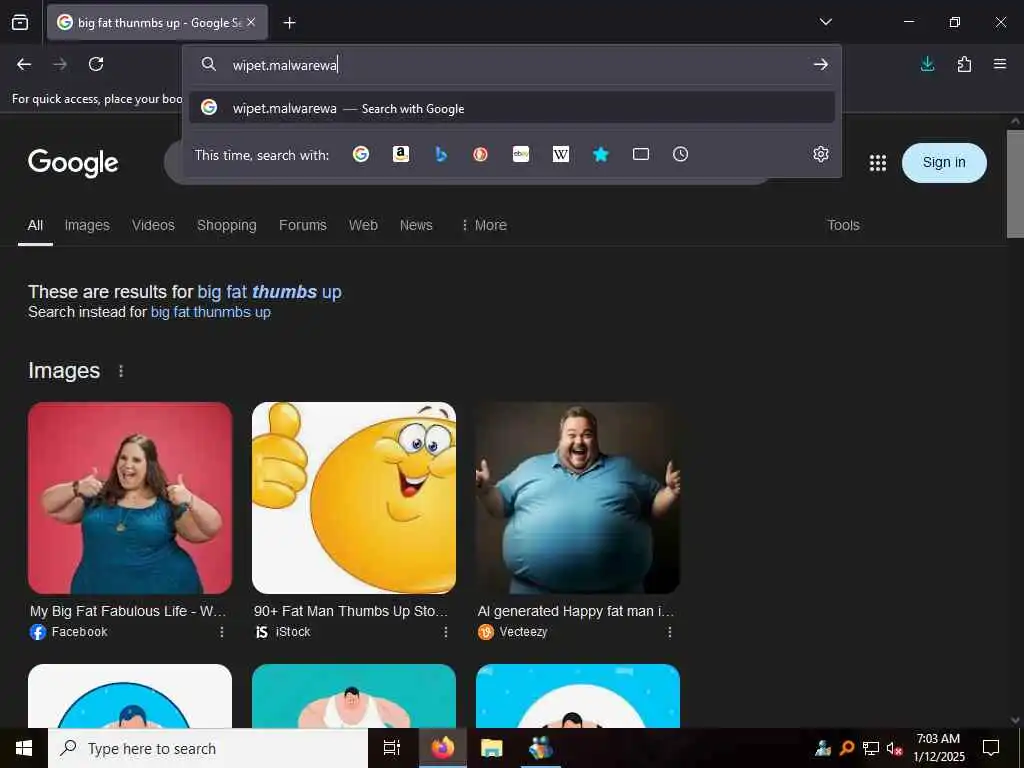The width and height of the screenshot is (1024, 768).
Task: Open the Vecteezy happy fat man image
Action: click(x=578, y=498)
